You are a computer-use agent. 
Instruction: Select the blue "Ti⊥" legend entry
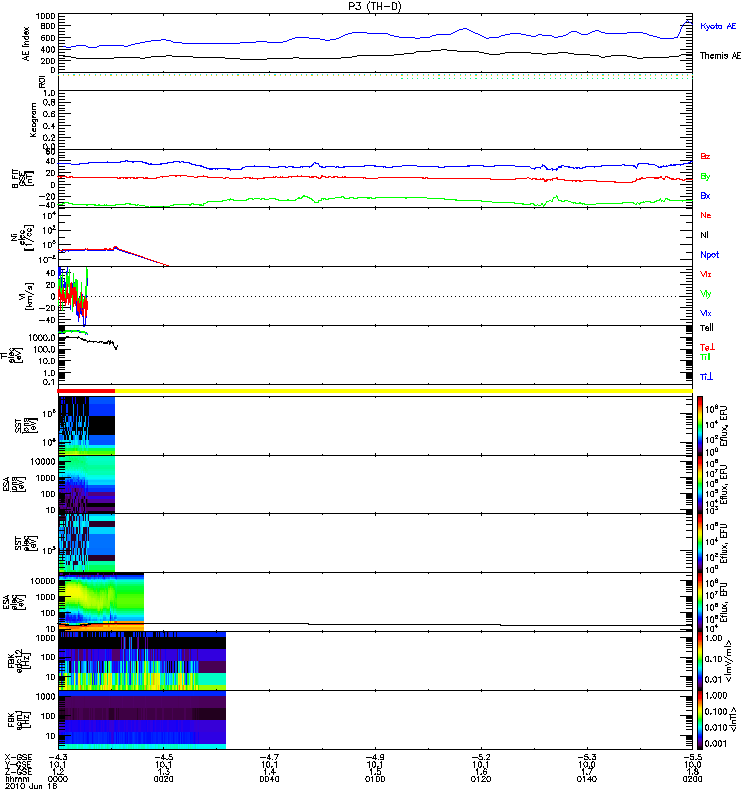(706, 377)
